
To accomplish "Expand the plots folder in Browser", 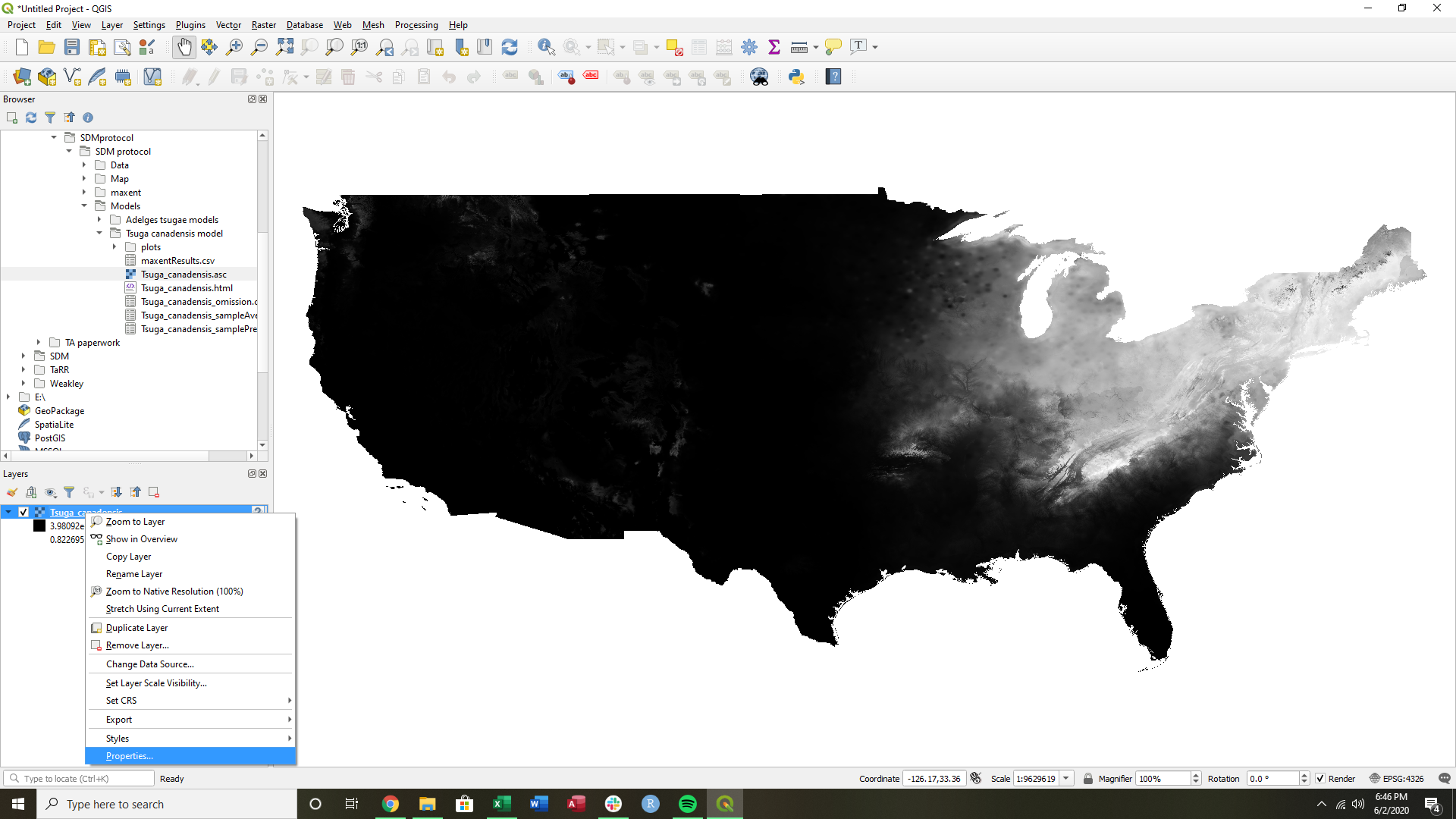I will tap(115, 247).
